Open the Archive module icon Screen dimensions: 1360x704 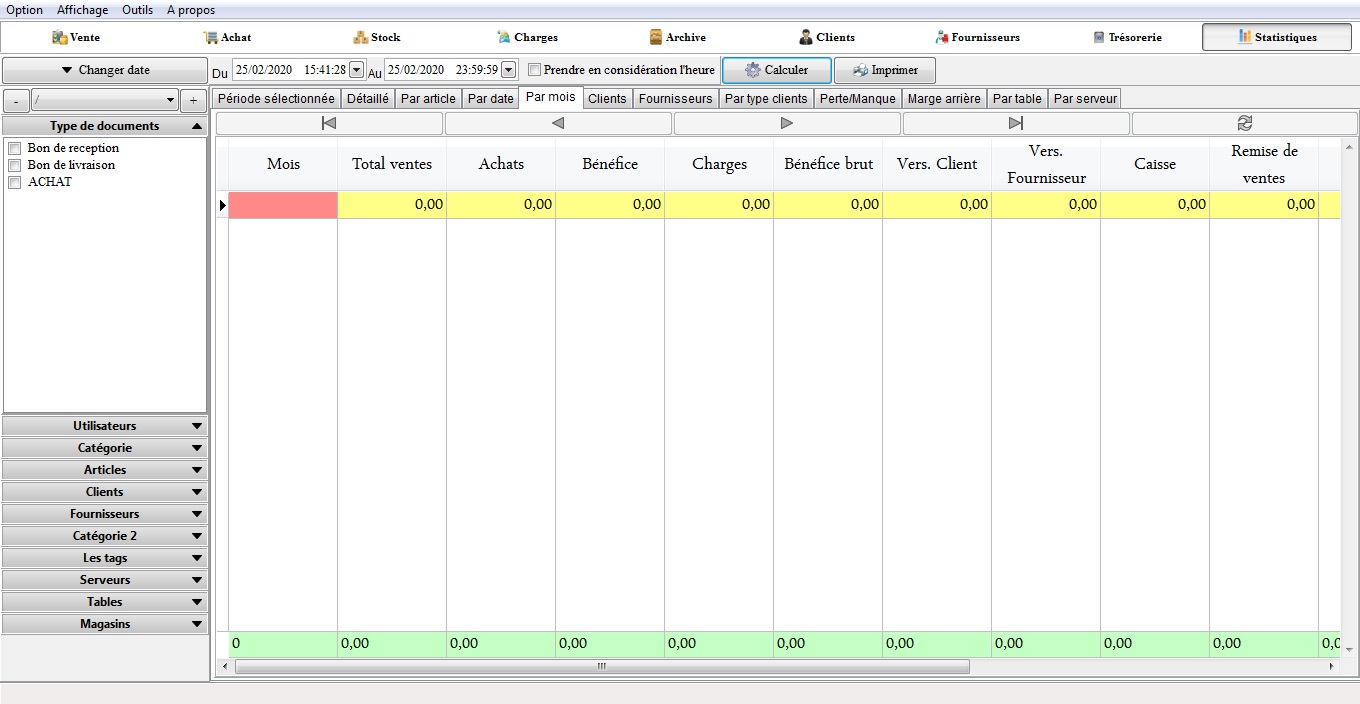point(656,38)
